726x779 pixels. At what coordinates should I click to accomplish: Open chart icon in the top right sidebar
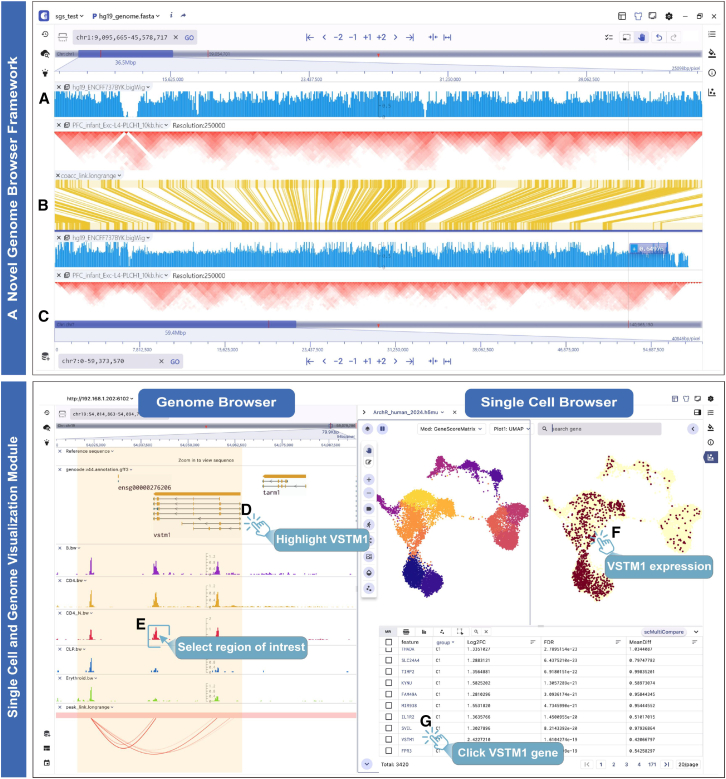712,92
